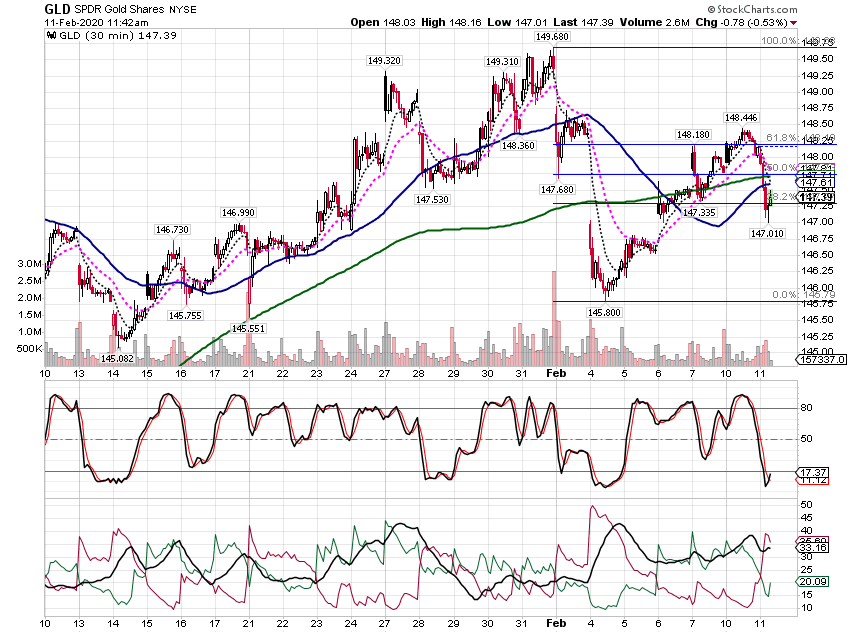Click the 157337.0 volume tag
850x633 pixels.
click(x=822, y=359)
